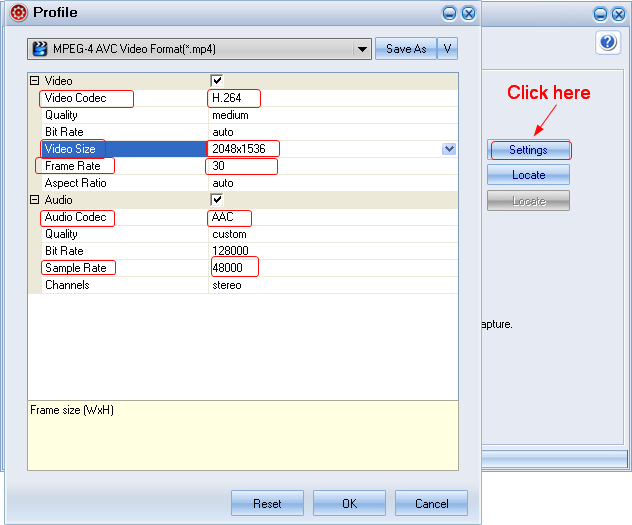Click the red Profile gear icon
632x525 pixels.
[19, 12]
